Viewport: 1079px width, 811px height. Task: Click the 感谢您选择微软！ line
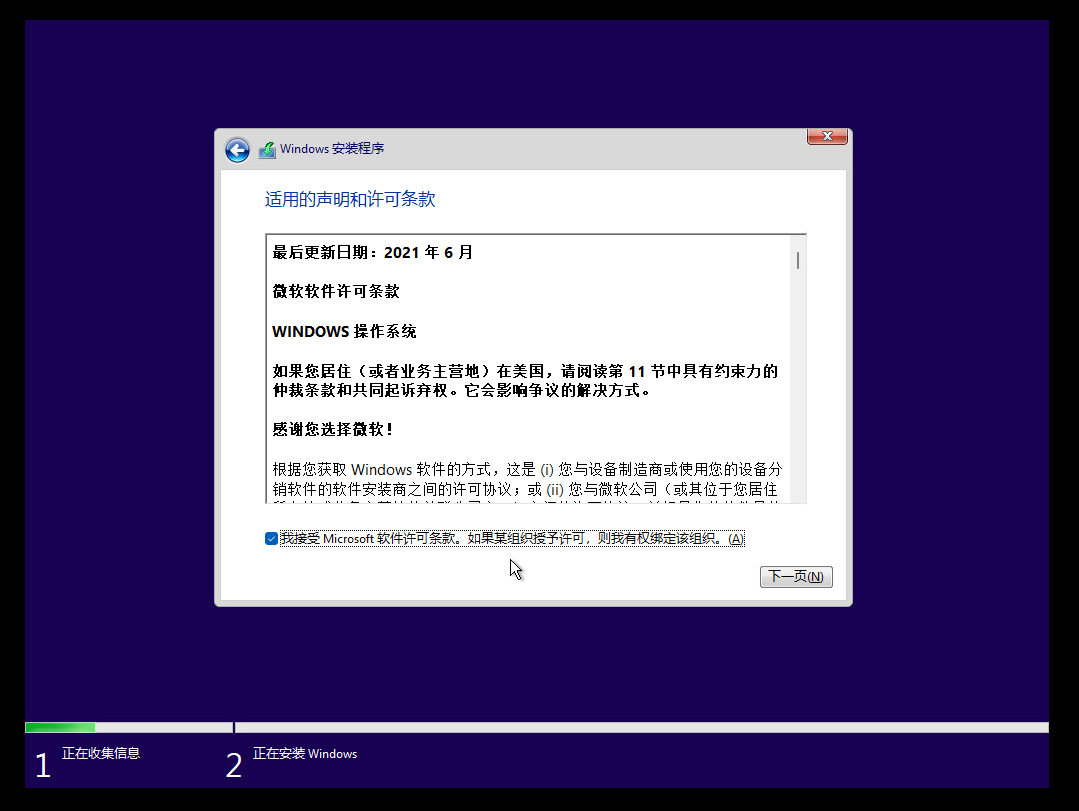click(333, 429)
